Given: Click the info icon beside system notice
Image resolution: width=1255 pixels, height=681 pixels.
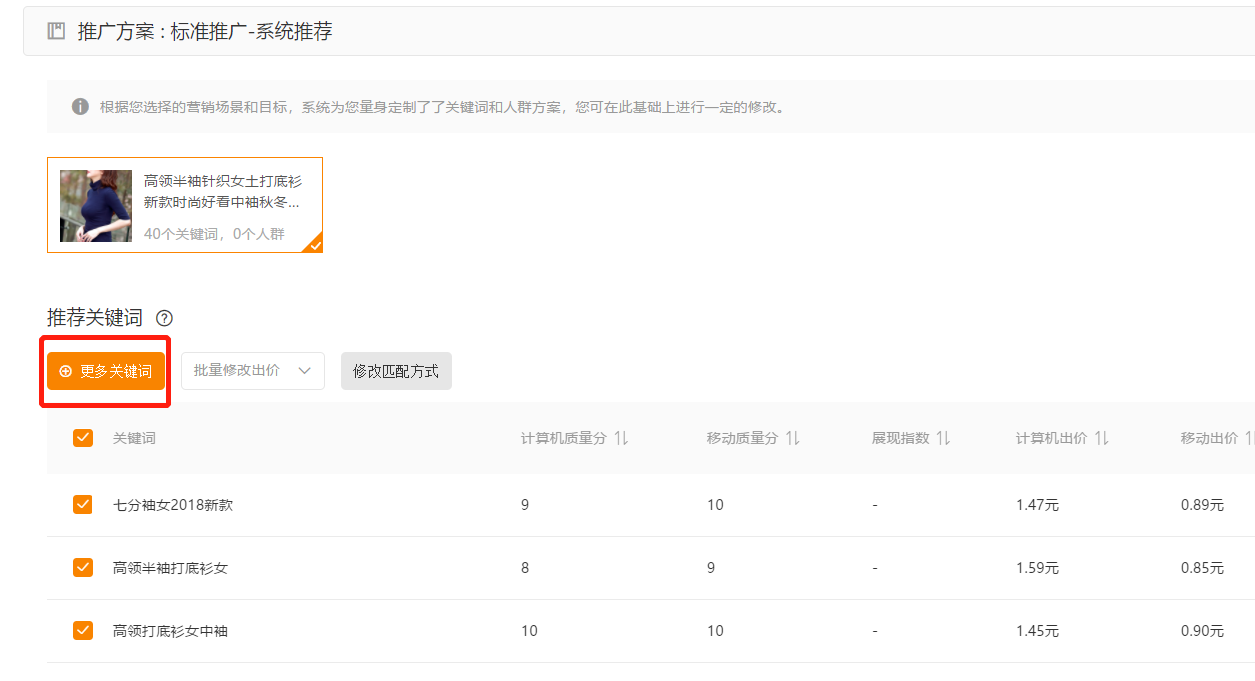Looking at the screenshot, I should point(80,107).
